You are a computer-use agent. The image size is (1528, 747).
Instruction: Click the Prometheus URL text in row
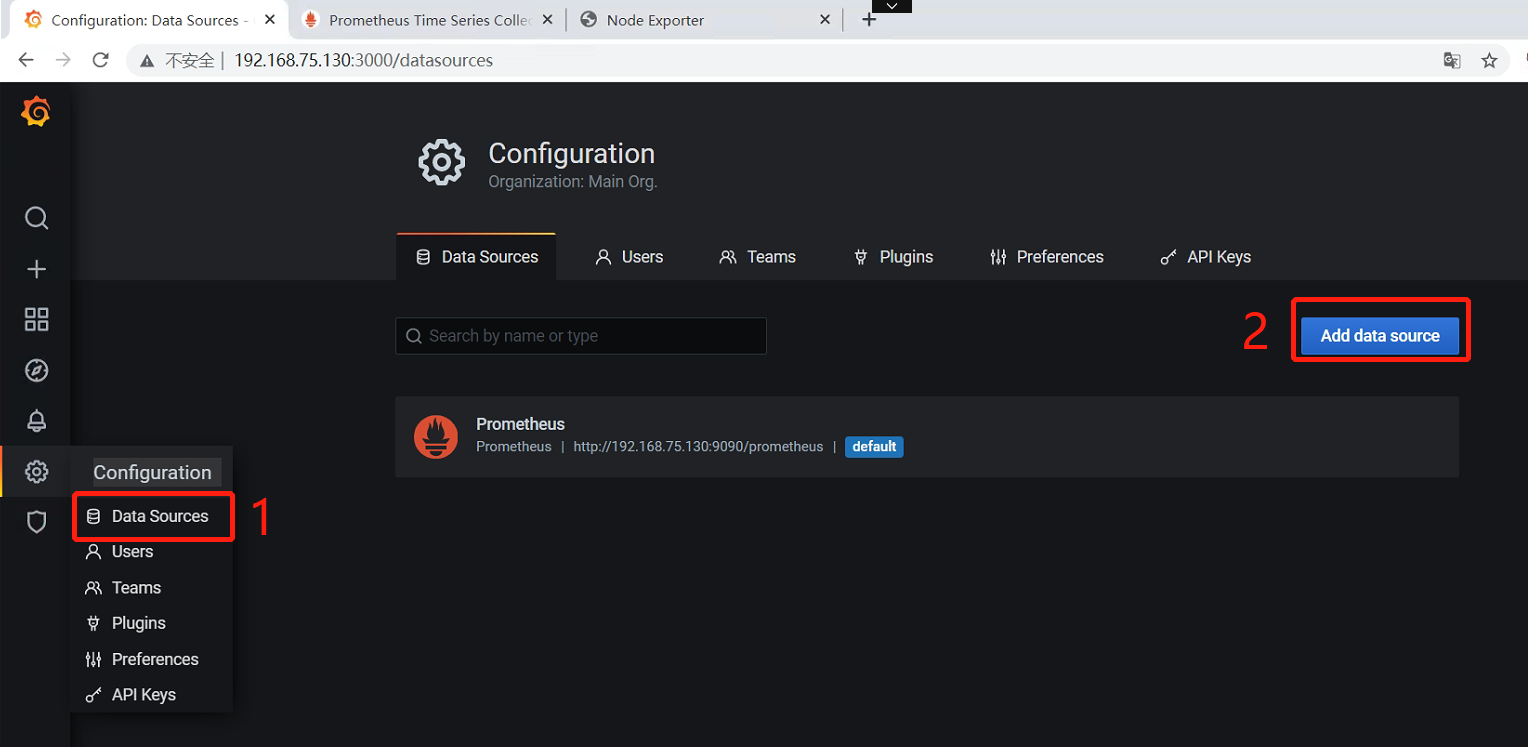pos(698,447)
